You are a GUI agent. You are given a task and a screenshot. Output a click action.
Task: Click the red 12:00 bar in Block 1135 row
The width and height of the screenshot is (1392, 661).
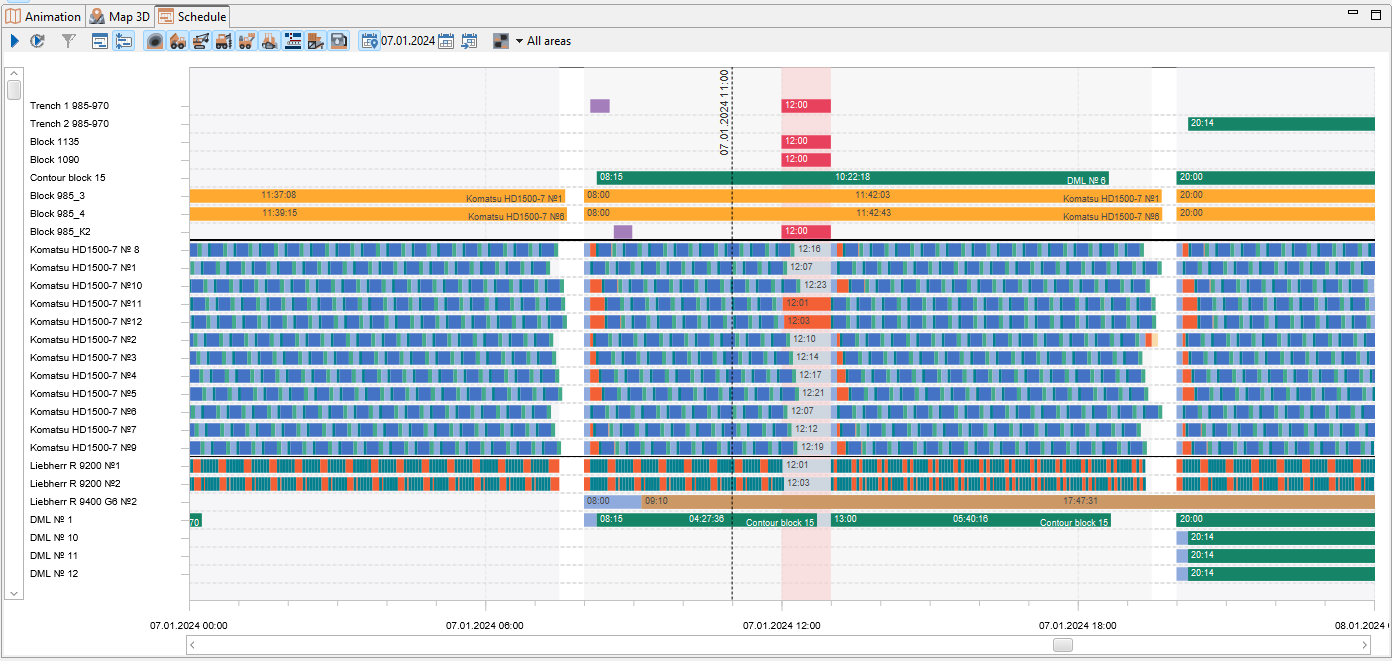pos(806,142)
